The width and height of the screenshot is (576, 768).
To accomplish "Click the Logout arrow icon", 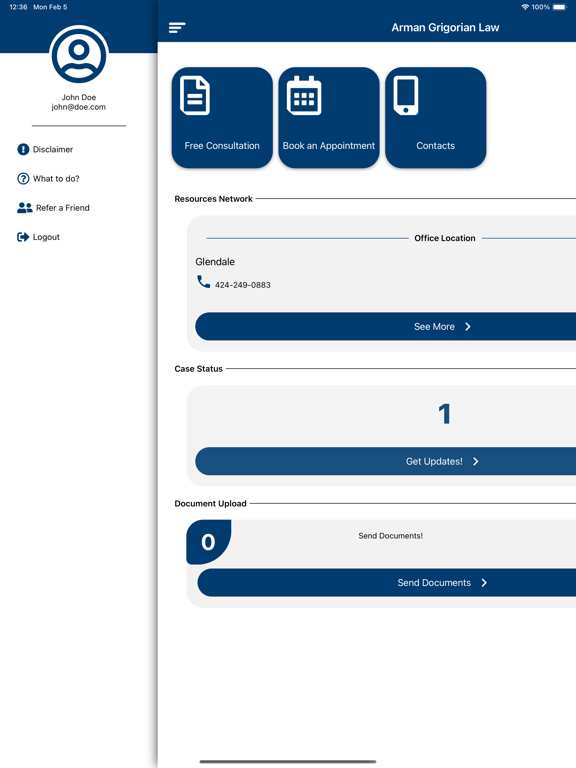I will [23, 237].
